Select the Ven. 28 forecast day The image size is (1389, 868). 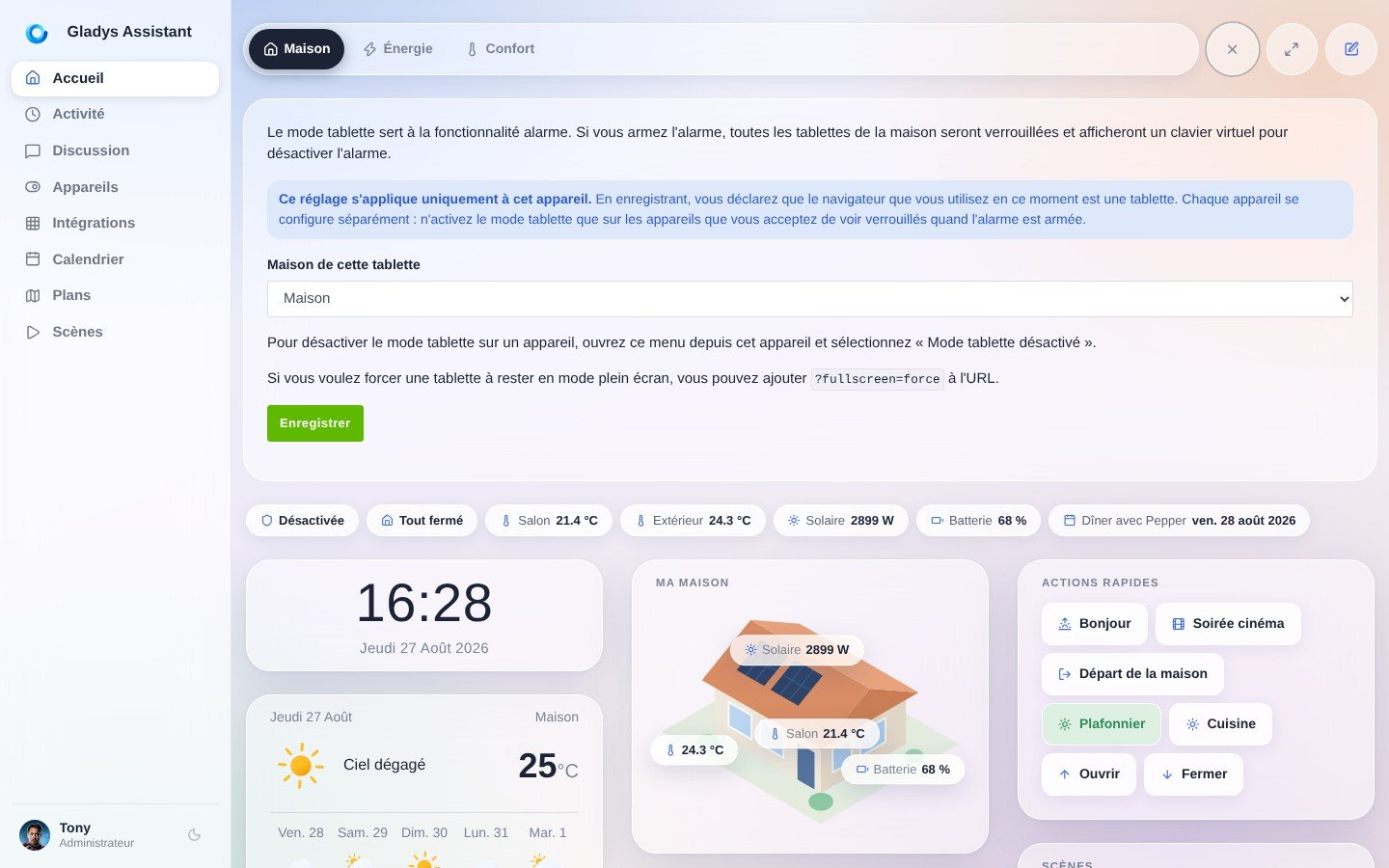301,833
